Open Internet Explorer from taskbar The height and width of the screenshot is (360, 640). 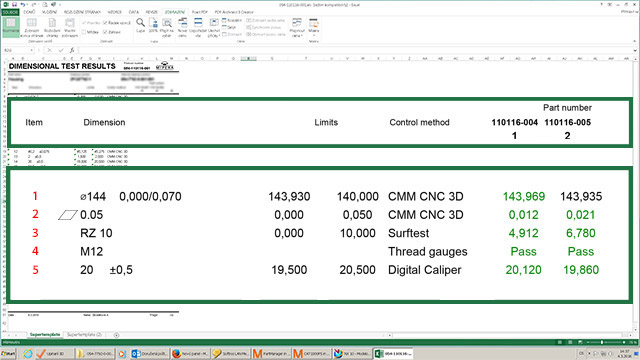pyautogui.click(x=28, y=353)
